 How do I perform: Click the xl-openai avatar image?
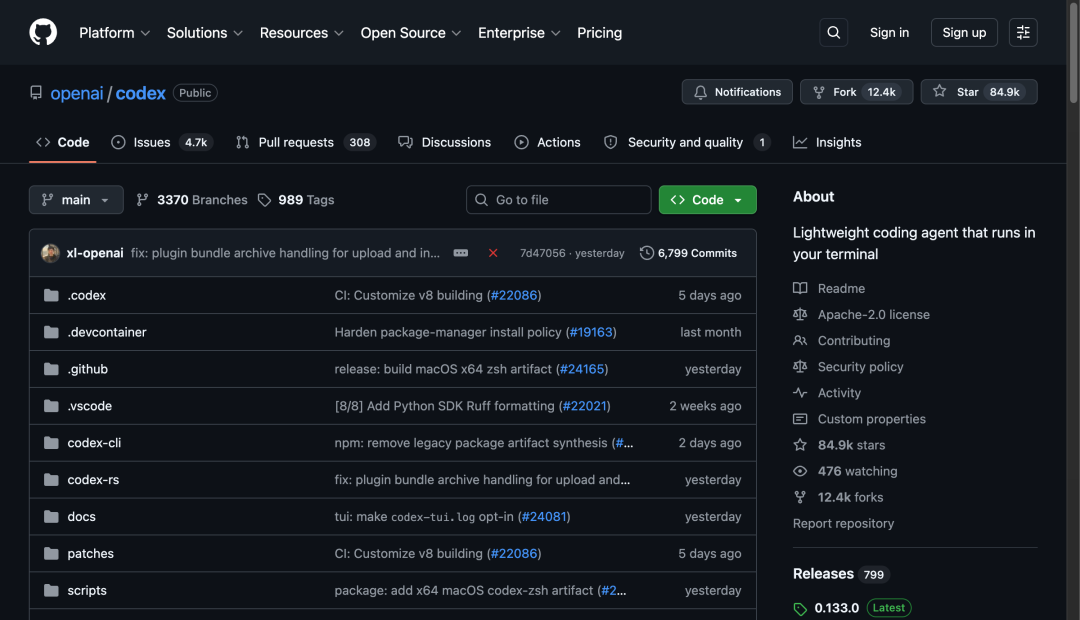tap(50, 253)
